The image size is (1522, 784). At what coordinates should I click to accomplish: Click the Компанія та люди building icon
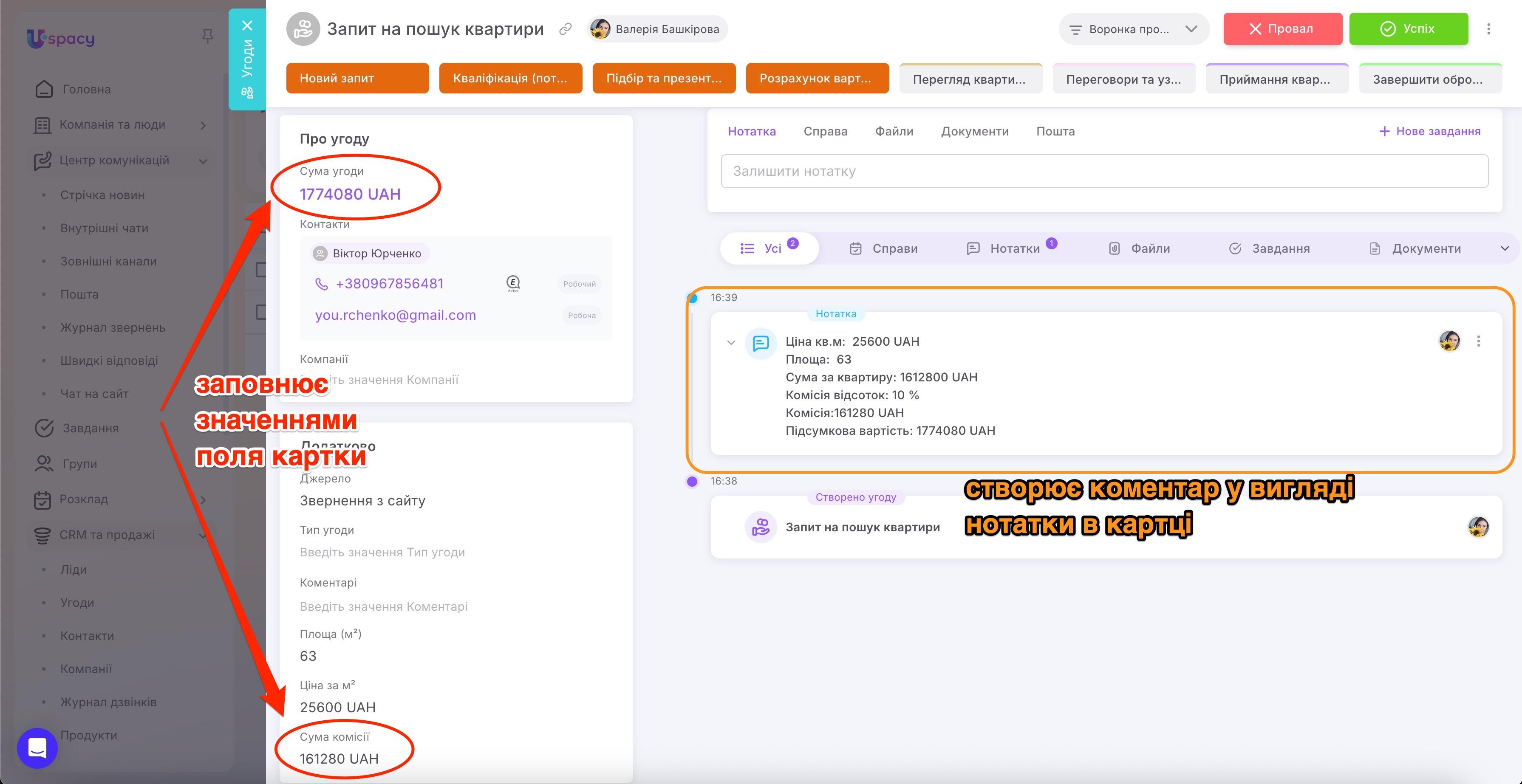[42, 125]
